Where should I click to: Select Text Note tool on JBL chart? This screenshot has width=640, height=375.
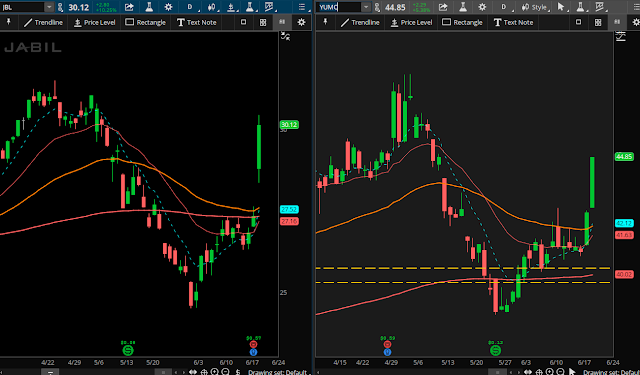[x=197, y=22]
